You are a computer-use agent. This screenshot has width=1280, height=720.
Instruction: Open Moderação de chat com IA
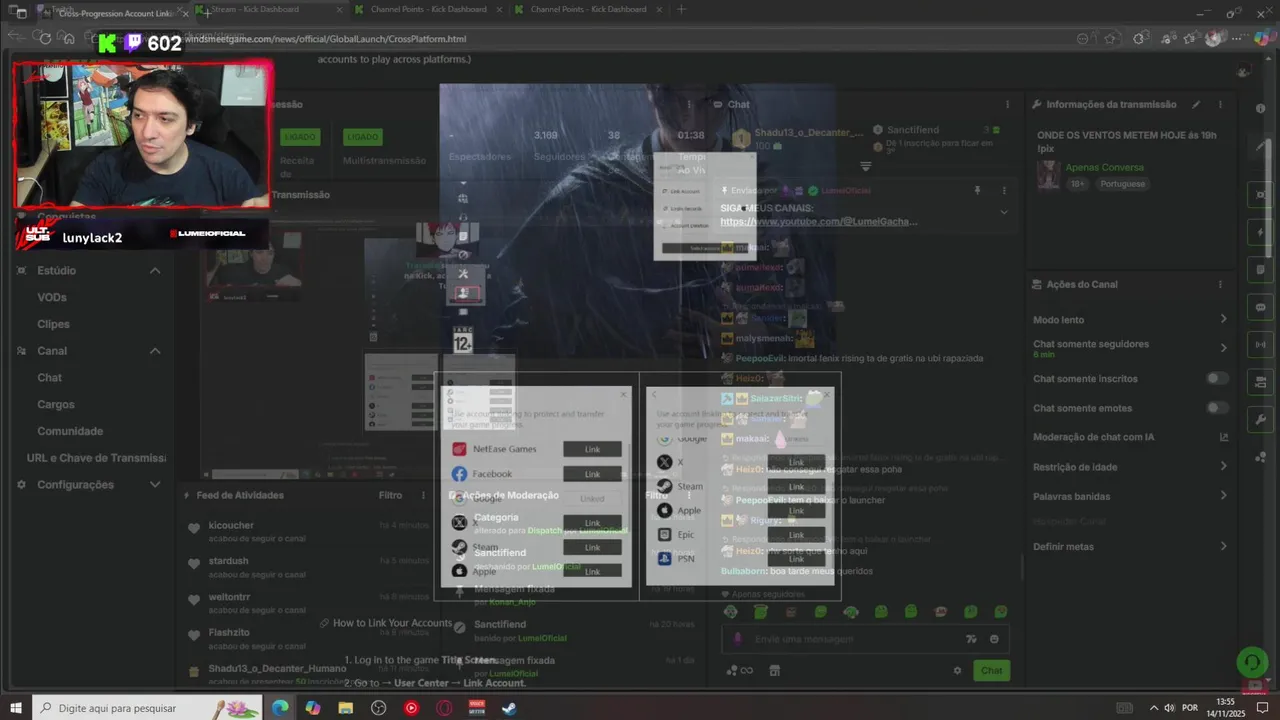[1130, 437]
